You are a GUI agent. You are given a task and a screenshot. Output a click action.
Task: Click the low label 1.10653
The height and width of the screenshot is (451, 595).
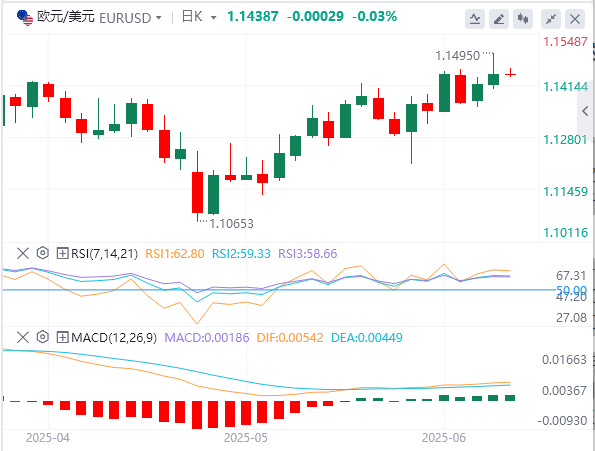pos(231,223)
